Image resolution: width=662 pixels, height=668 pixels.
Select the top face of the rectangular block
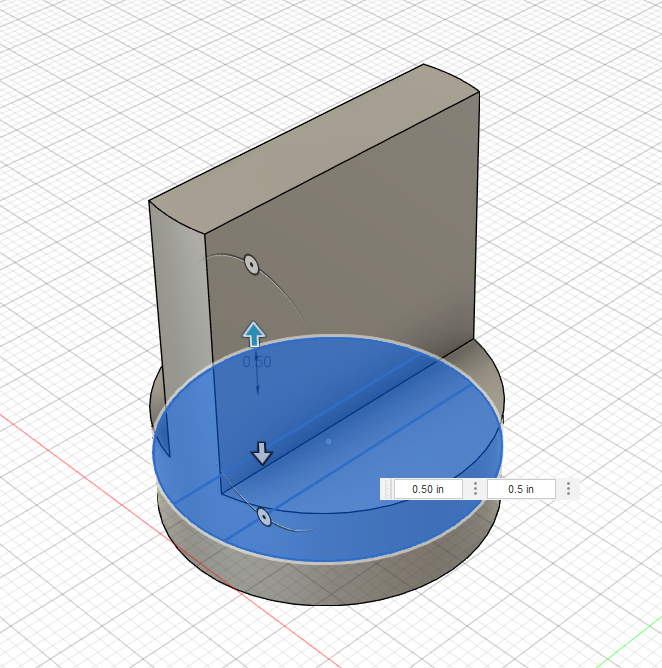315,149
